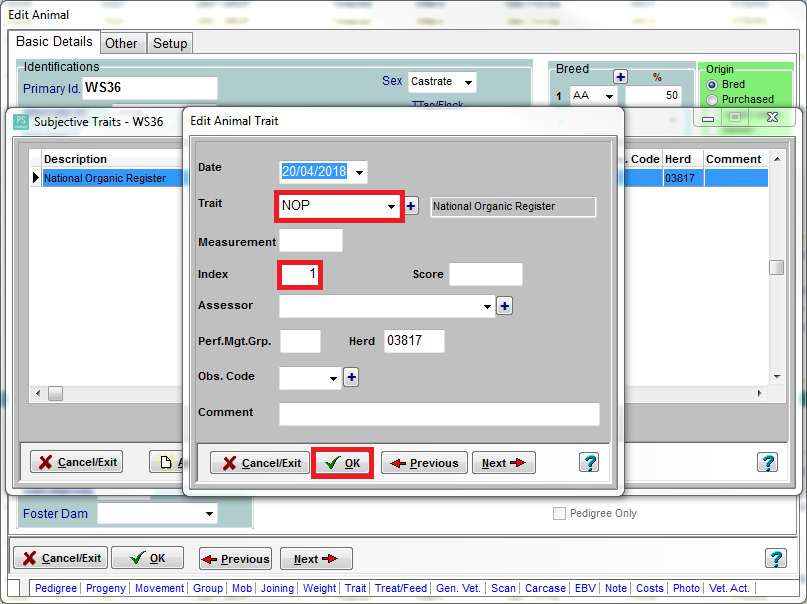Click the plus icon beside Breed header

[620, 77]
